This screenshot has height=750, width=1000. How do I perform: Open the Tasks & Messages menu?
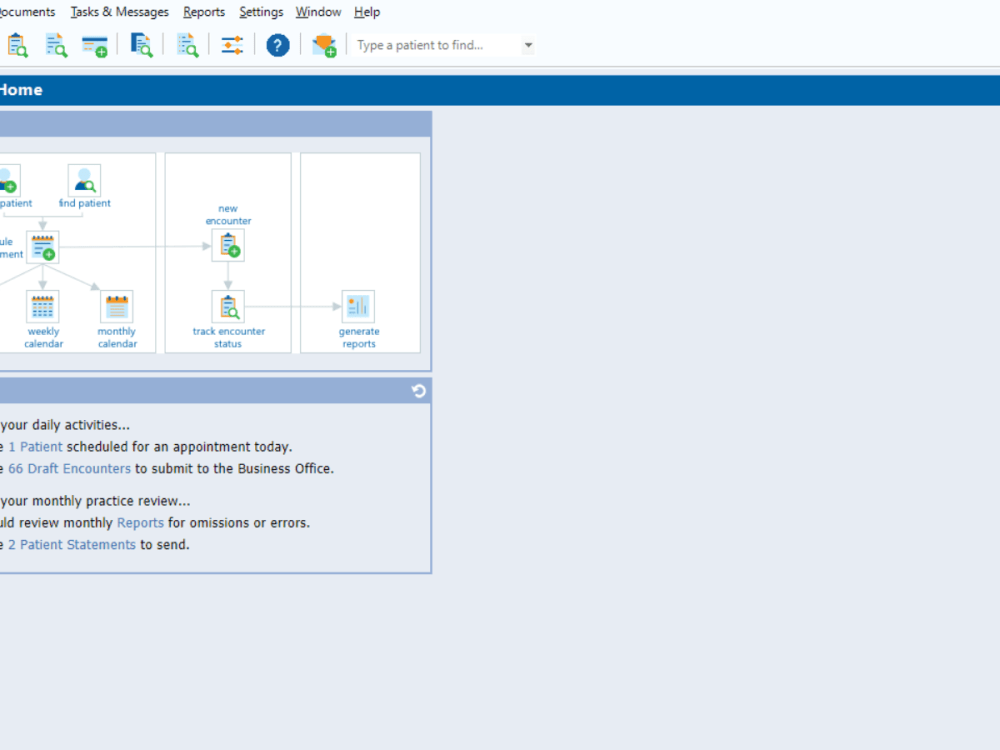(x=119, y=12)
